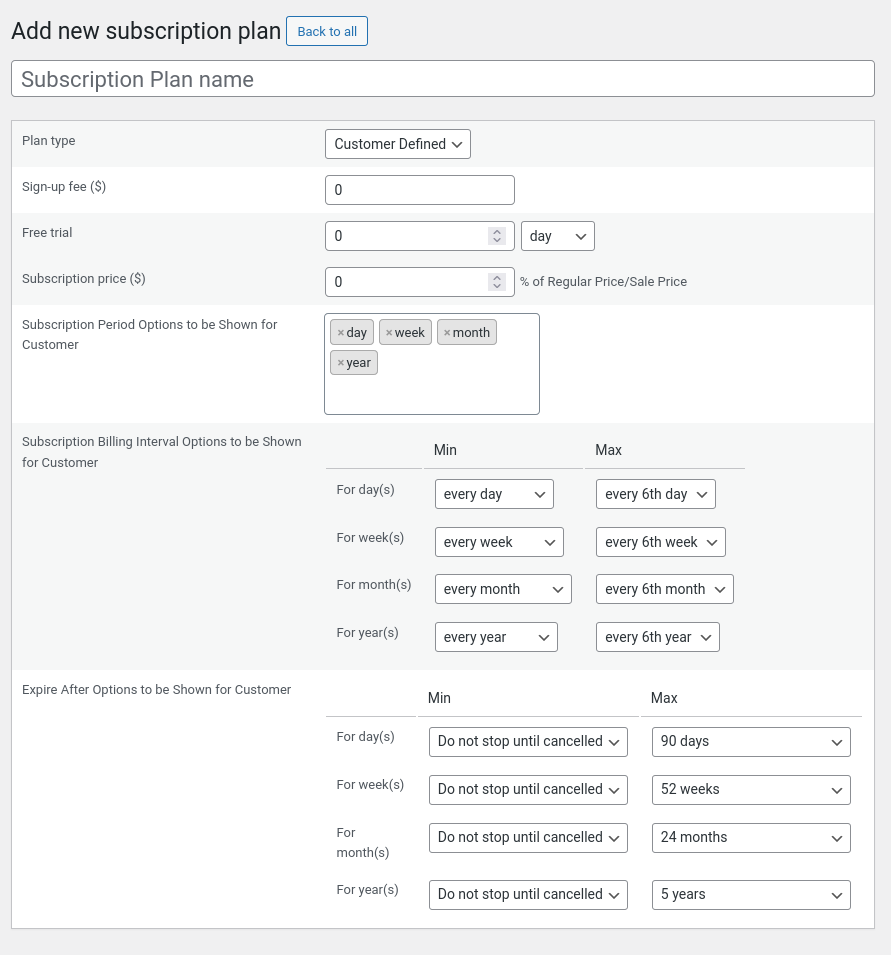This screenshot has height=955, width=891.
Task: Expand the Min billing interval for days
Action: point(494,494)
